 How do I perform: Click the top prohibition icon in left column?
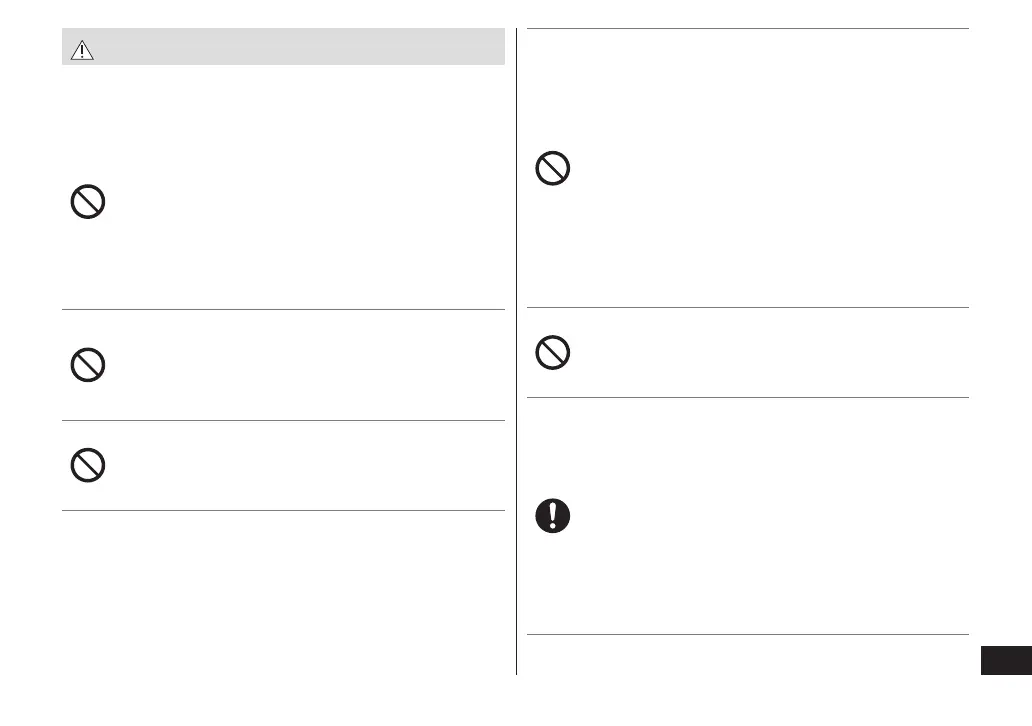pos(88,203)
